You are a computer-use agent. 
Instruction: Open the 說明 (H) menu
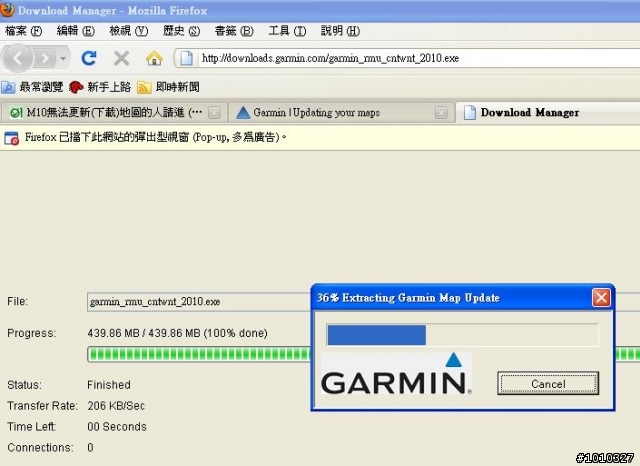pyautogui.click(x=340, y=31)
